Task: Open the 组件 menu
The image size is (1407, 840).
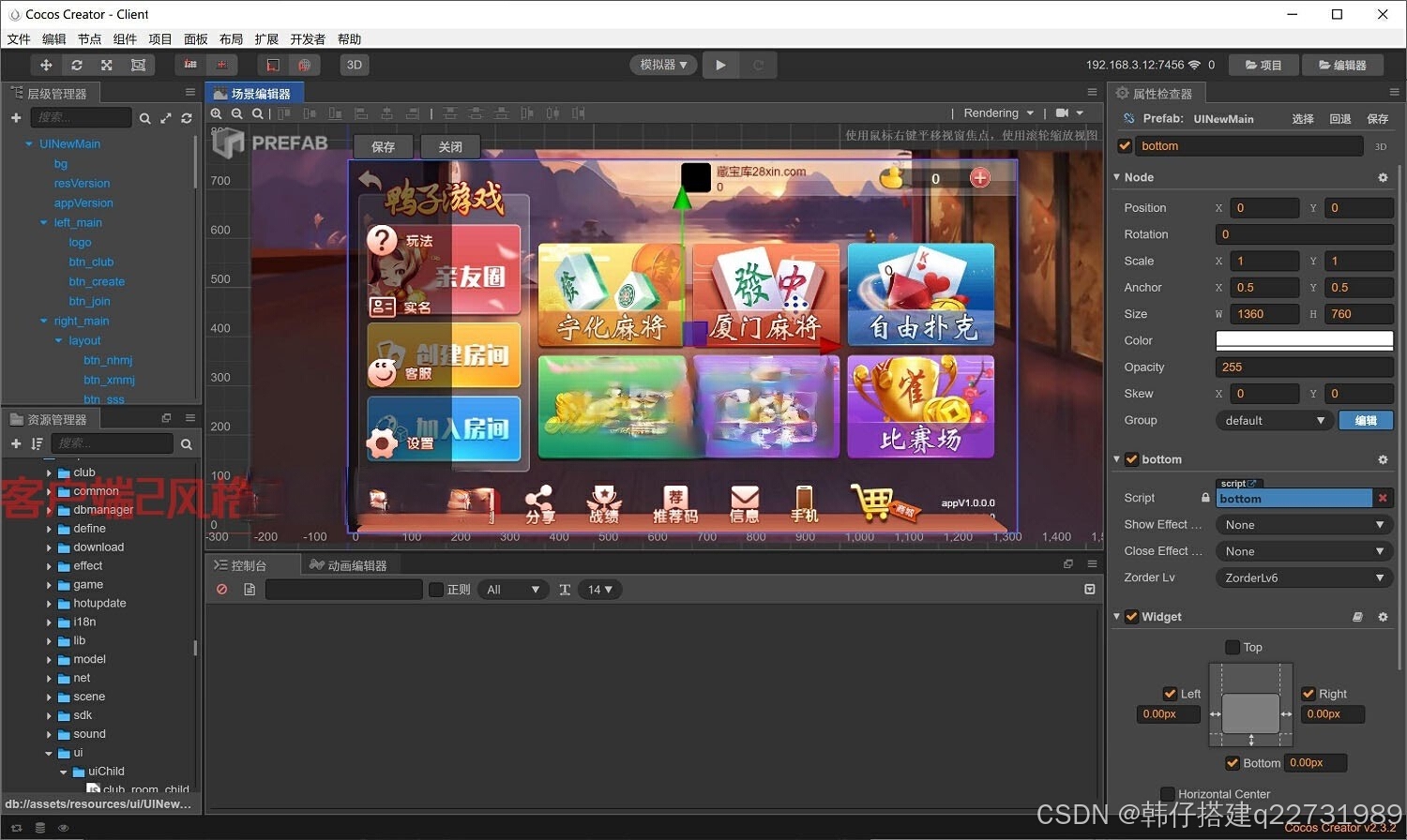Action: (125, 39)
